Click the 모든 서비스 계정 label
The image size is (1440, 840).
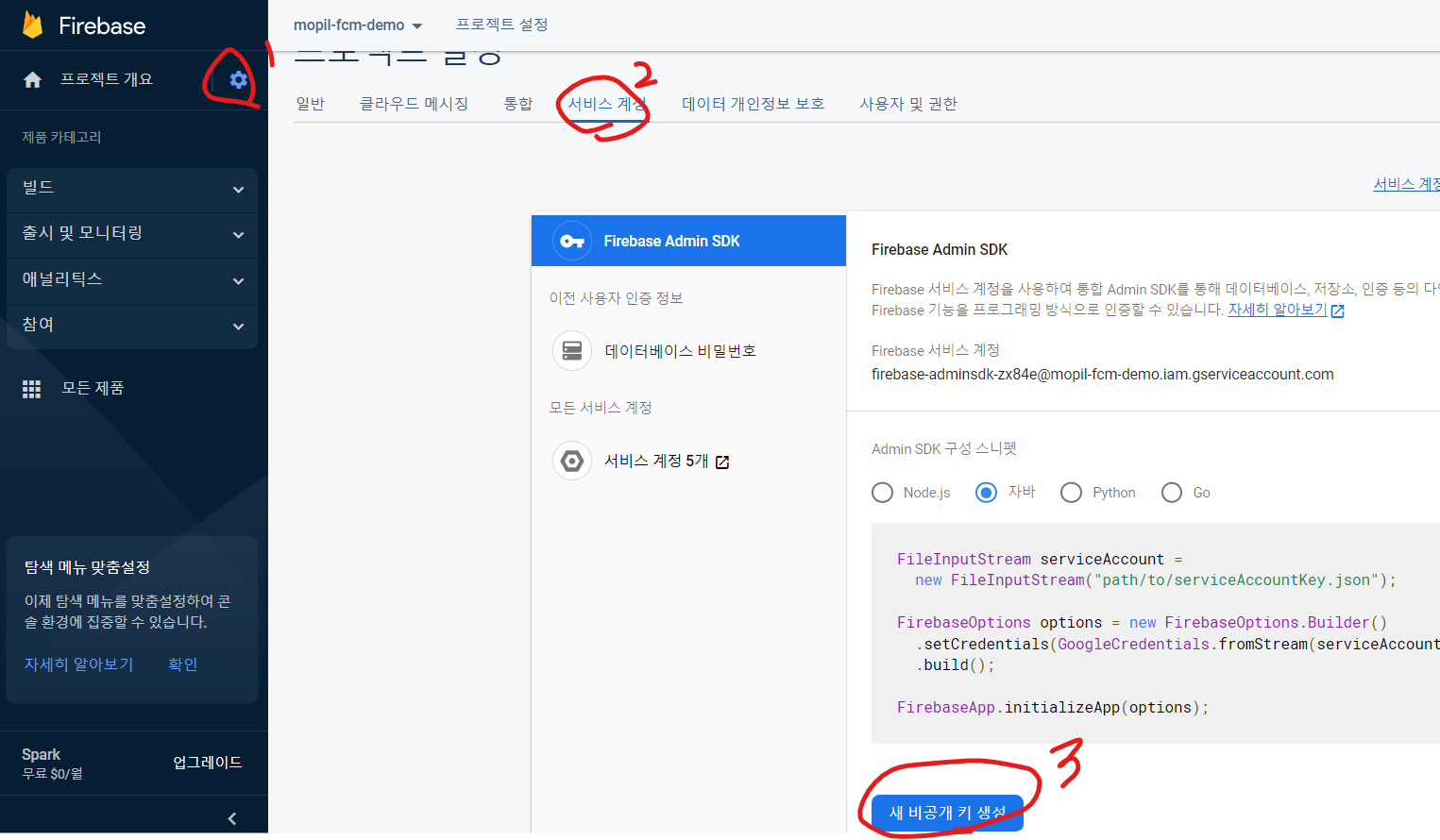point(601,408)
